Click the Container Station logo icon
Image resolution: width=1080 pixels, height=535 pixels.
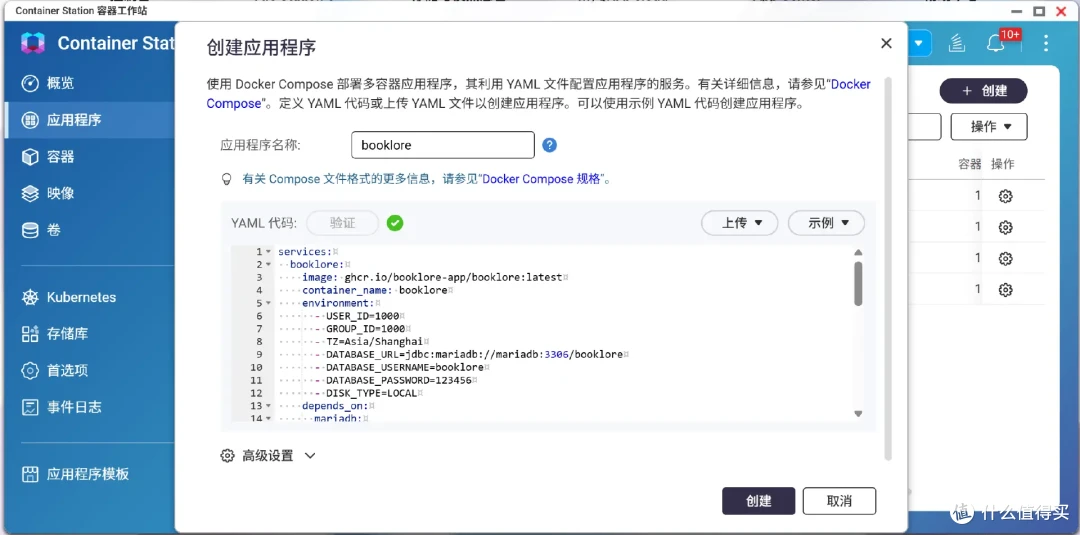32,43
